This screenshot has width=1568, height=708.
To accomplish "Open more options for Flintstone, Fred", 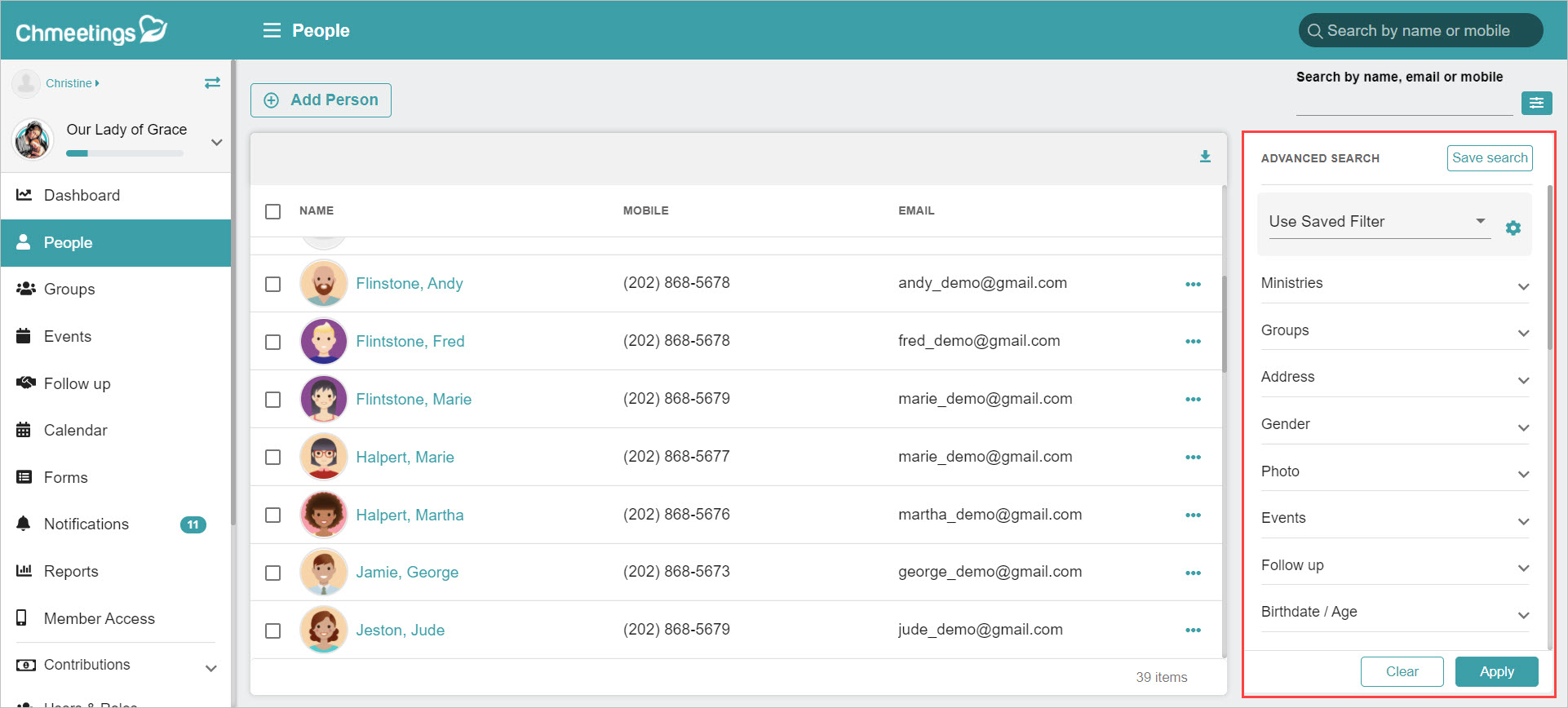I will pos(1193,341).
